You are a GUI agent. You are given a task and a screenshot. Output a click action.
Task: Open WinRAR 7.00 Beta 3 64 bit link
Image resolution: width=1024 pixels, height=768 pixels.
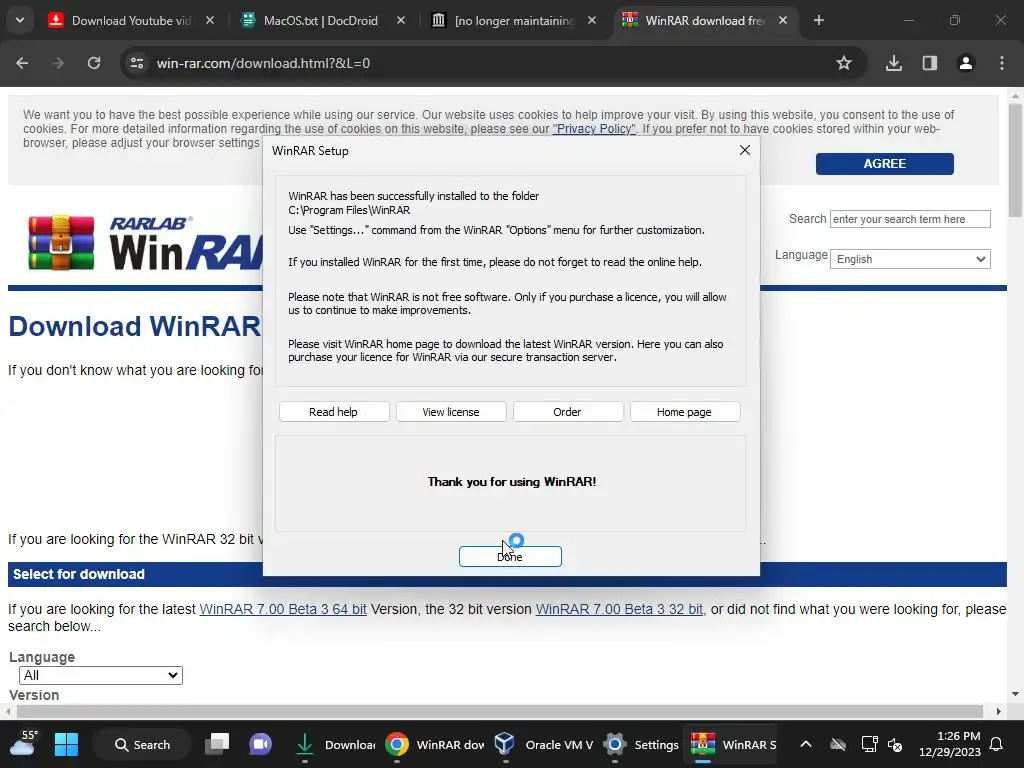[283, 609]
